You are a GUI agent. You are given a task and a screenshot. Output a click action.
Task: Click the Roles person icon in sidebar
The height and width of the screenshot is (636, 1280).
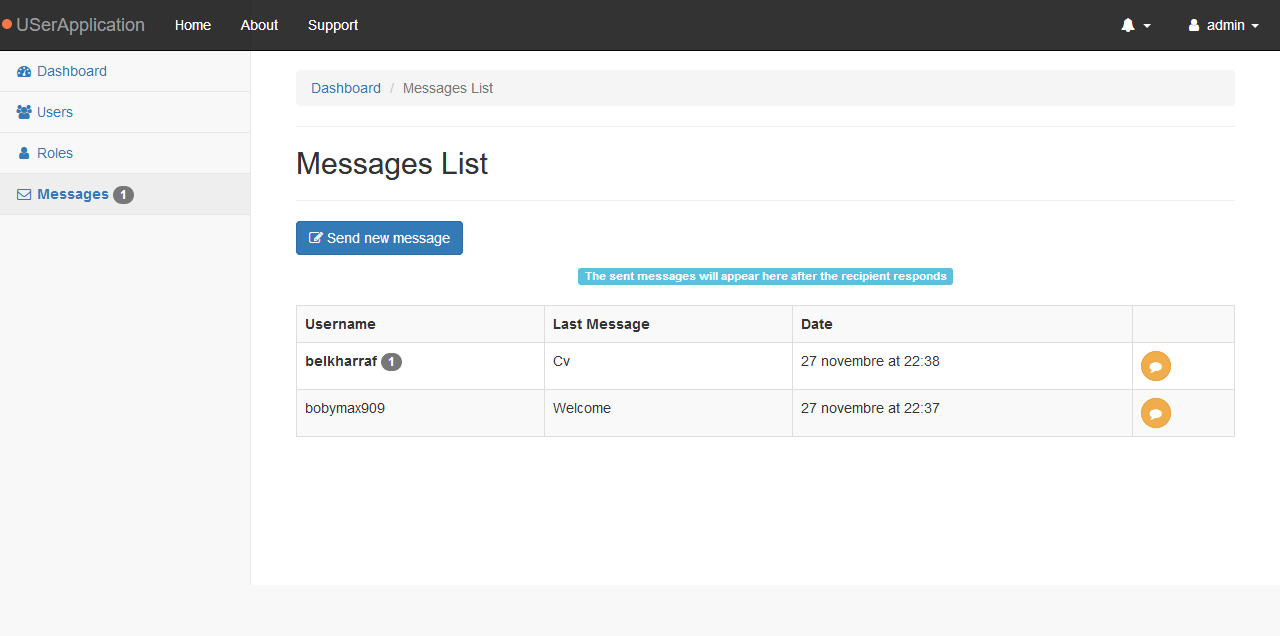[x=24, y=154]
